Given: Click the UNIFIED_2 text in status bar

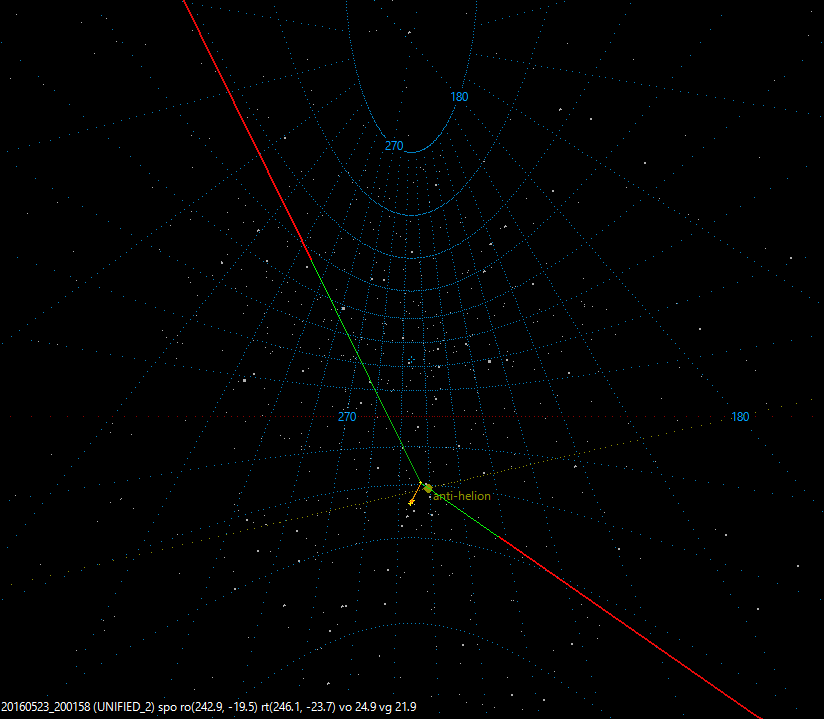Looking at the screenshot, I should tap(125, 704).
